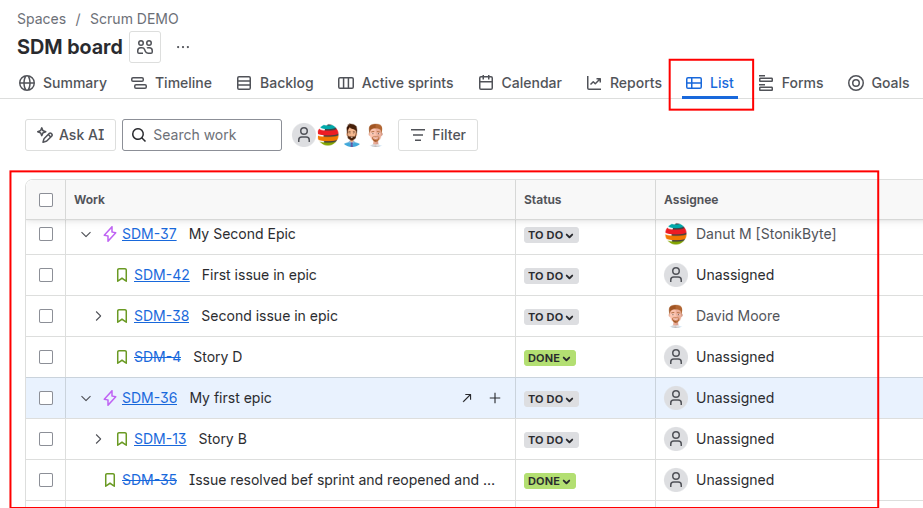Check the box for SDM-42 row
The image size is (923, 508).
point(46,275)
